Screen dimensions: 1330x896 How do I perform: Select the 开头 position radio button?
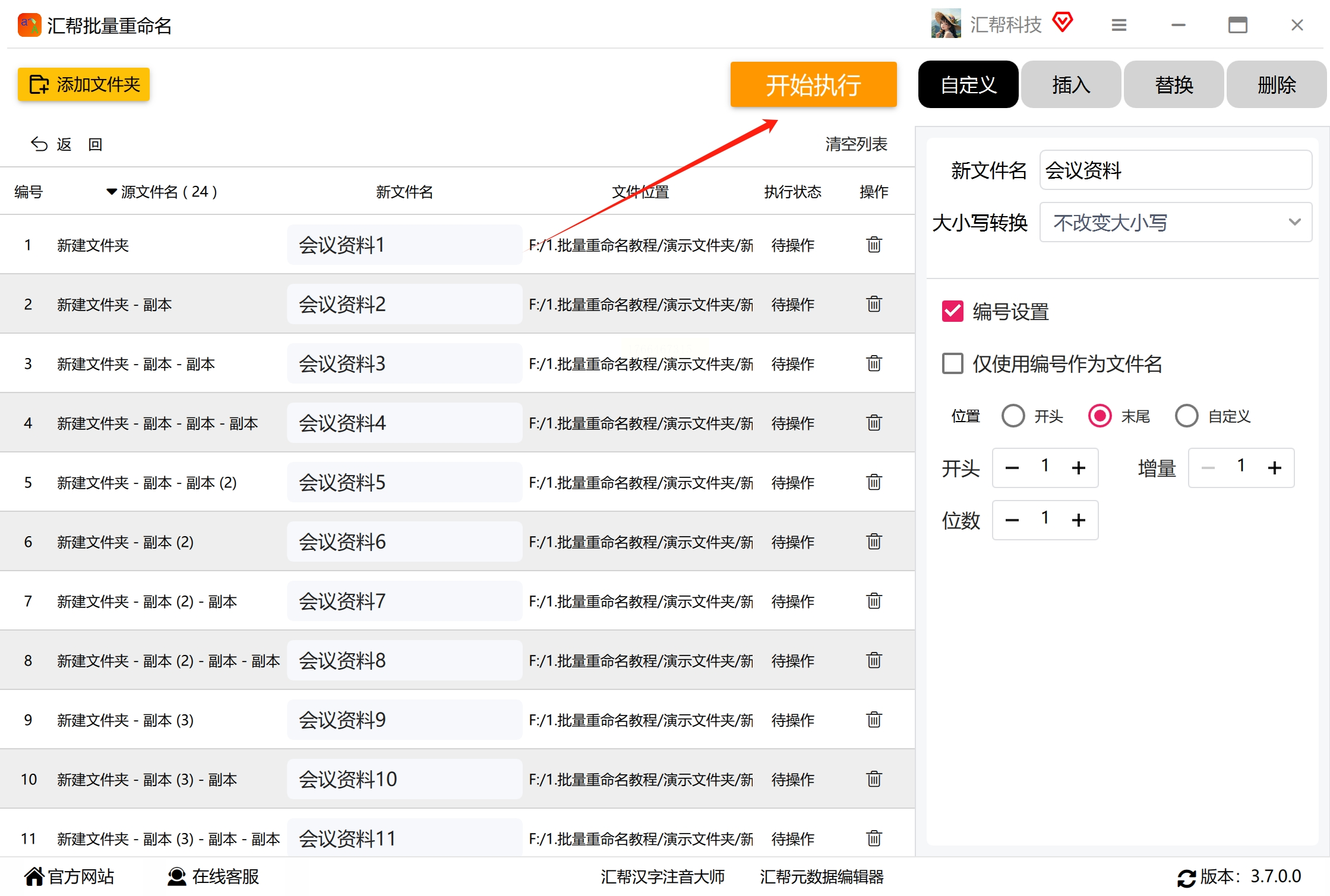tap(1013, 416)
